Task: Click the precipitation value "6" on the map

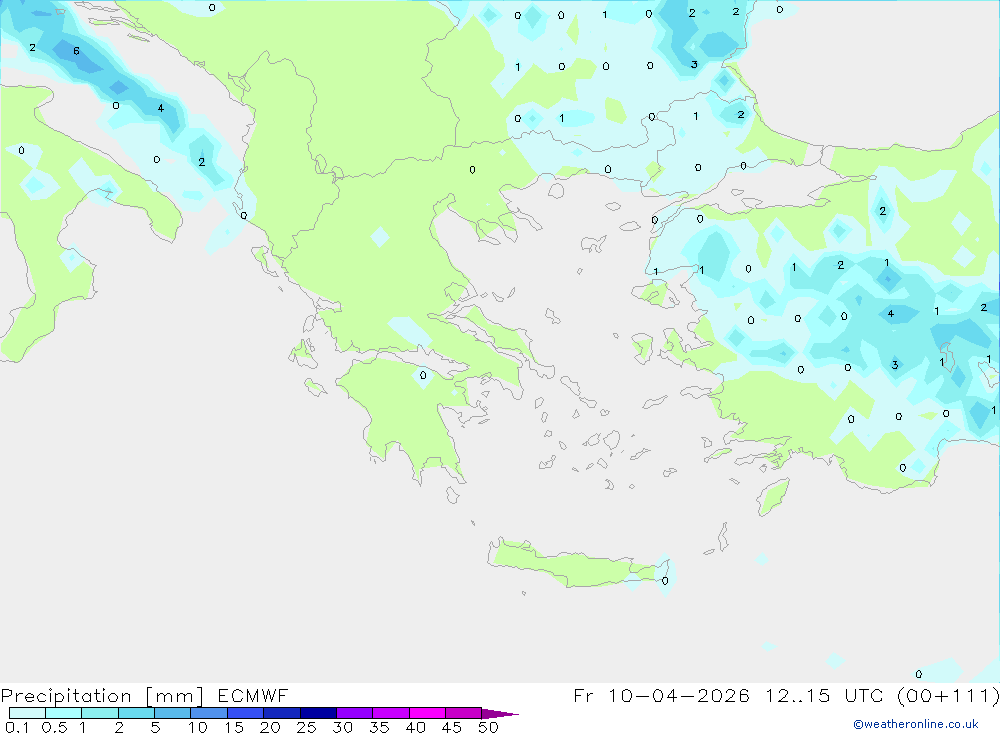Action: point(77,51)
